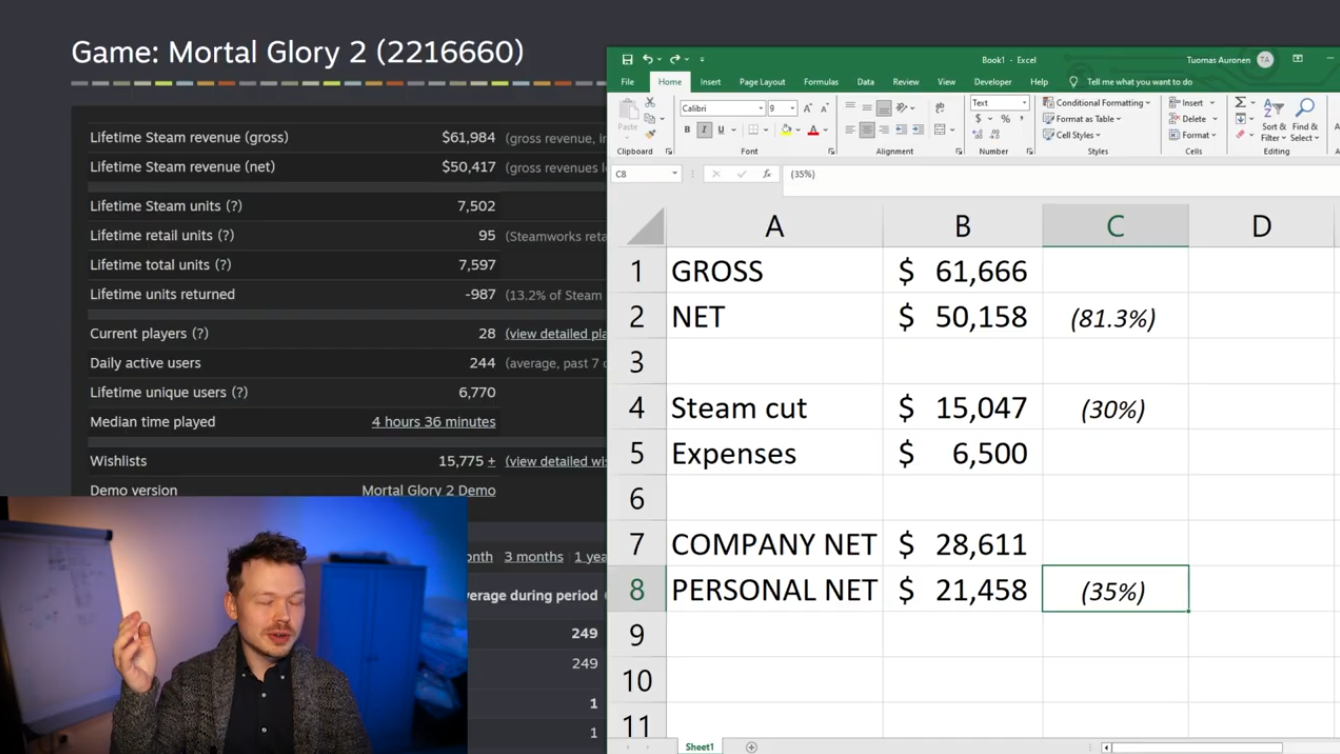Apply Merge & Center to cells
The image size is (1340, 754).
(939, 130)
